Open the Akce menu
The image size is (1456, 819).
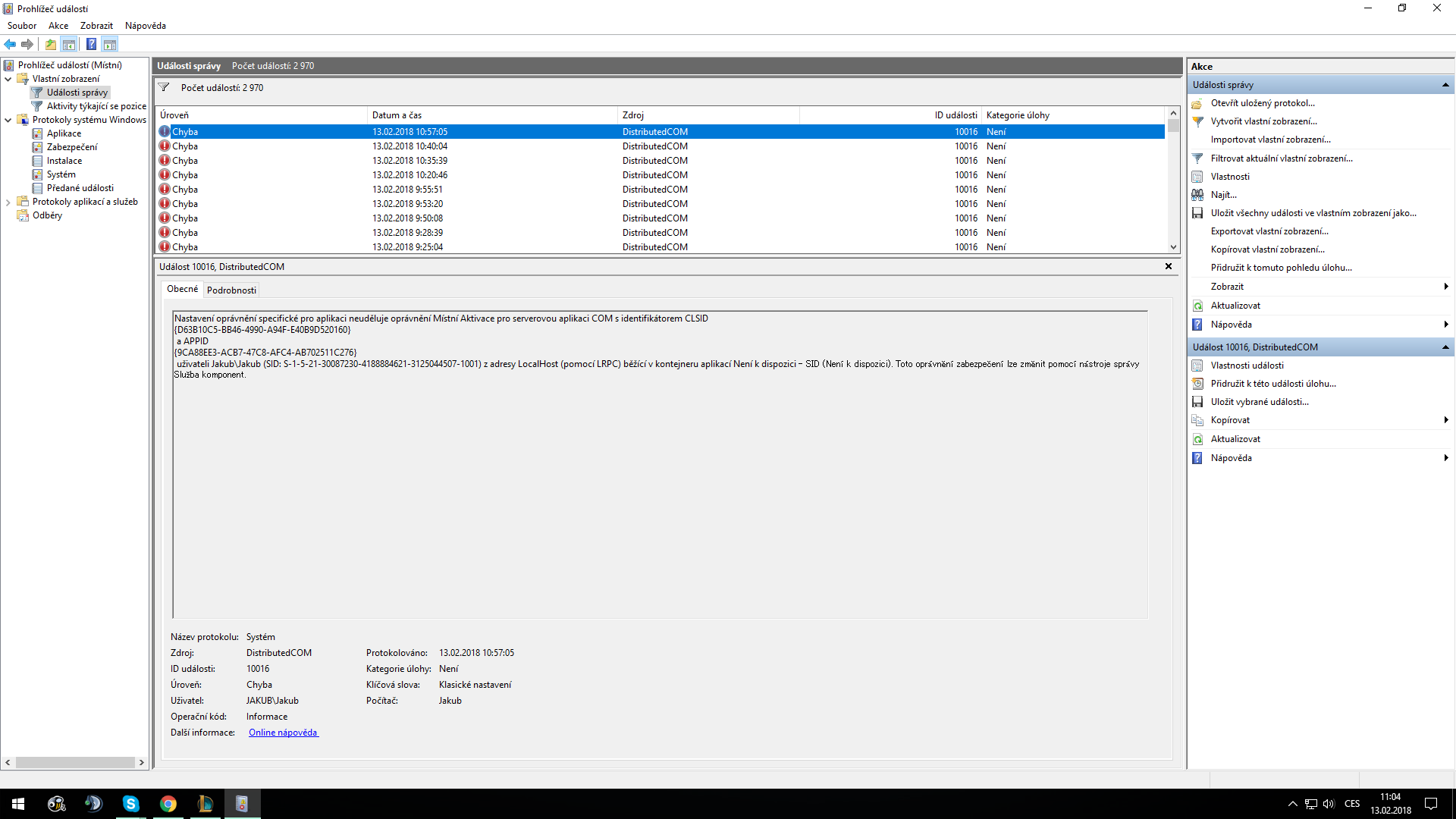tap(58, 26)
